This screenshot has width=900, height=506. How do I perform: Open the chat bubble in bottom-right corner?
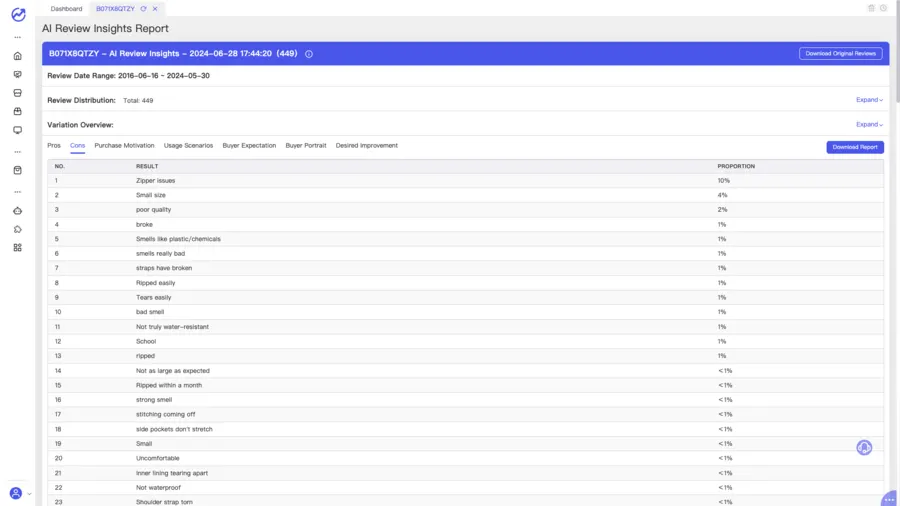(x=890, y=499)
